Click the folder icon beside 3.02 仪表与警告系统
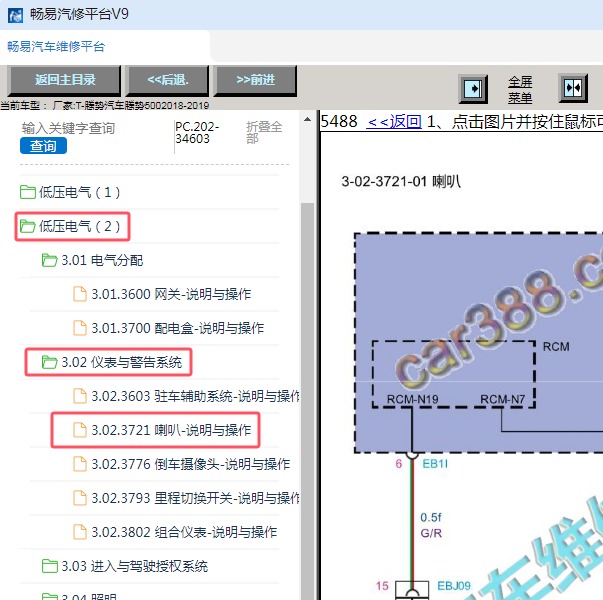This screenshot has width=603, height=600. (50, 362)
